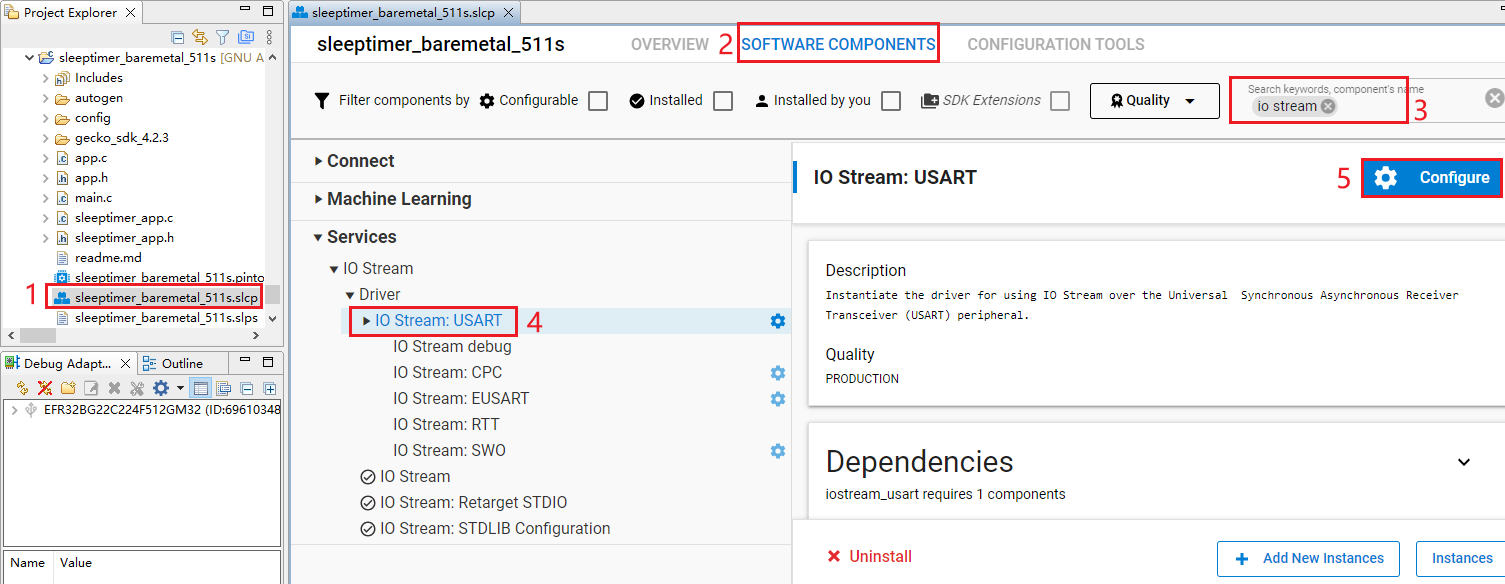Toggle the SDK Extensions filter

click(x=1059, y=100)
